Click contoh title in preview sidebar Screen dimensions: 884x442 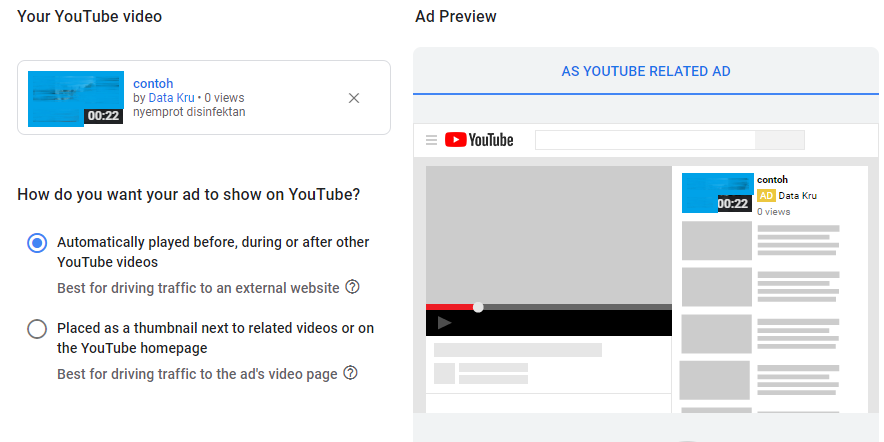[x=772, y=180]
